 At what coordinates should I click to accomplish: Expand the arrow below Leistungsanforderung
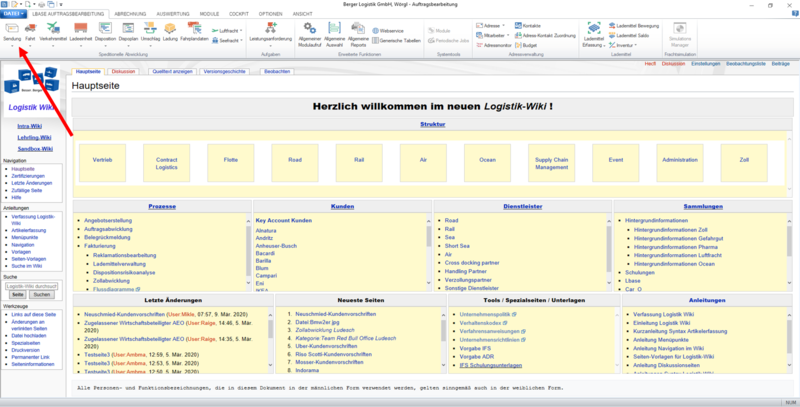coord(270,45)
